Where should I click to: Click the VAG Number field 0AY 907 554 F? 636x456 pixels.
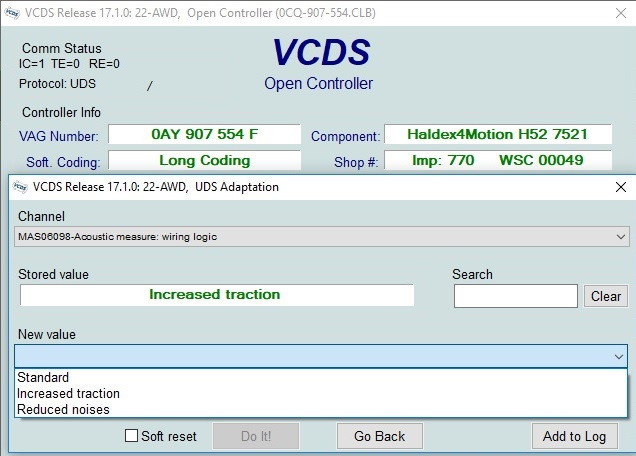204,134
